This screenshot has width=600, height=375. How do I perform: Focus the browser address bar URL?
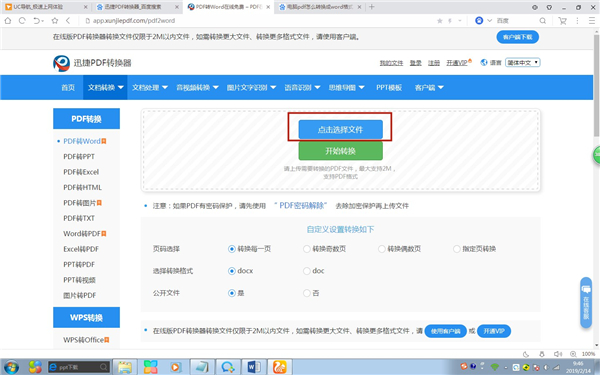(134, 21)
